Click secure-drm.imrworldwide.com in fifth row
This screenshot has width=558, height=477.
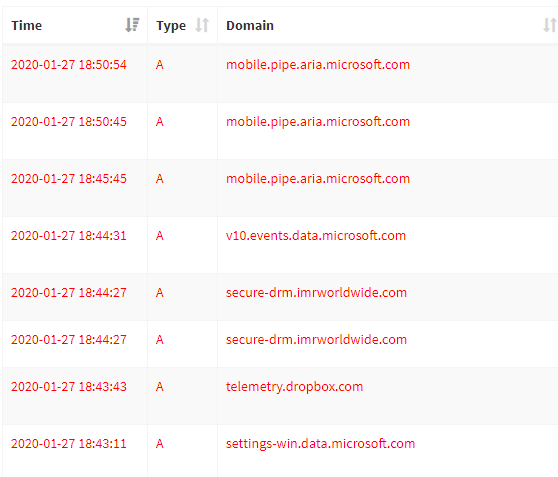pyautogui.click(x=316, y=293)
